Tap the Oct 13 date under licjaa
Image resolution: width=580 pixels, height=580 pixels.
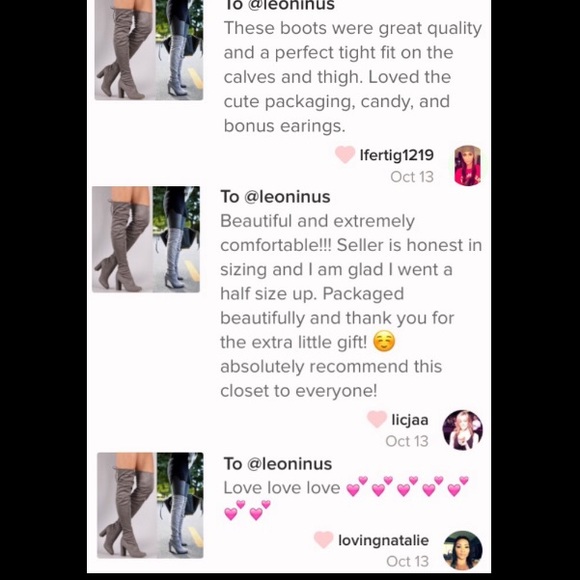pos(407,441)
